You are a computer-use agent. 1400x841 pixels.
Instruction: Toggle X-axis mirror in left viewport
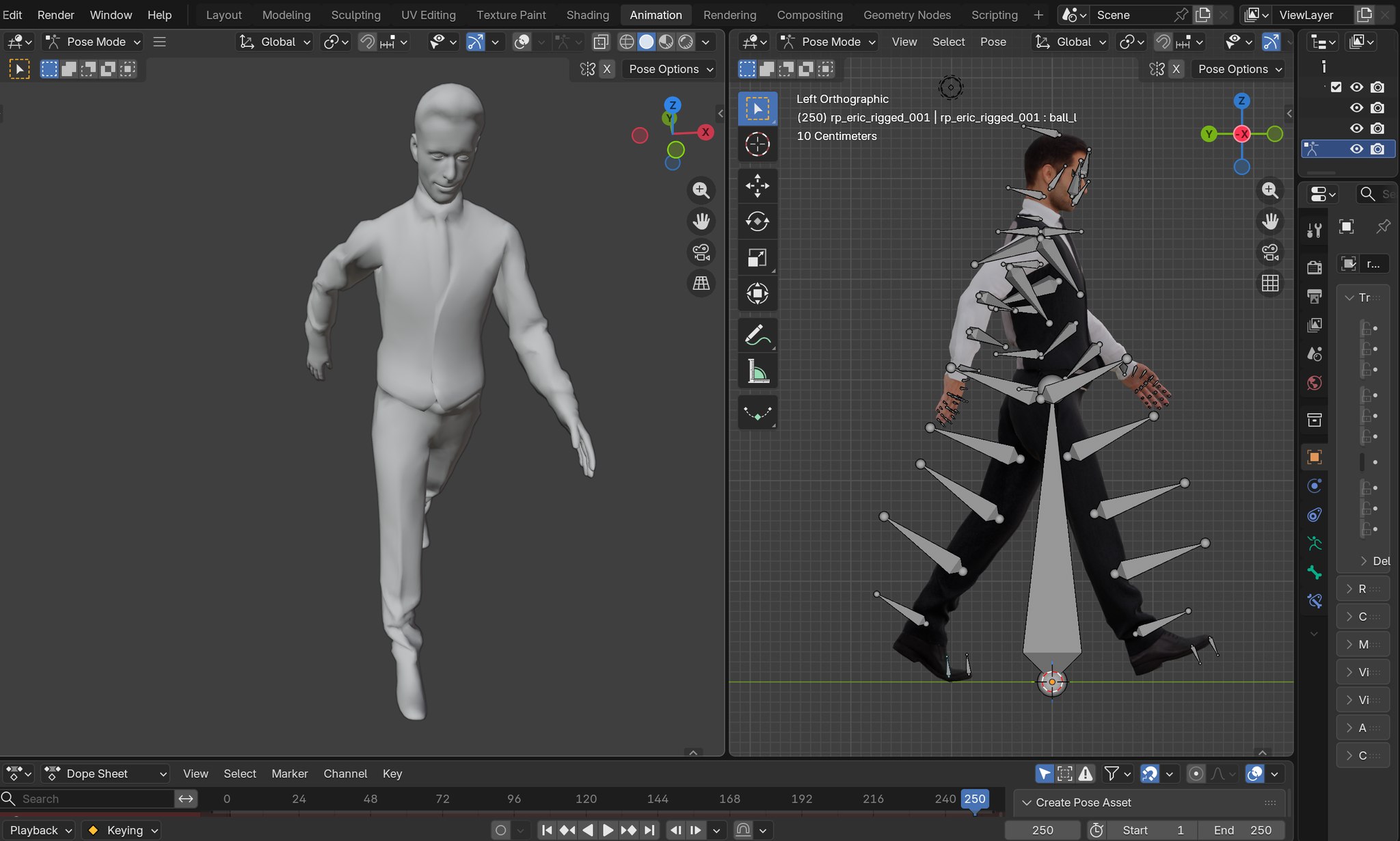(x=606, y=69)
